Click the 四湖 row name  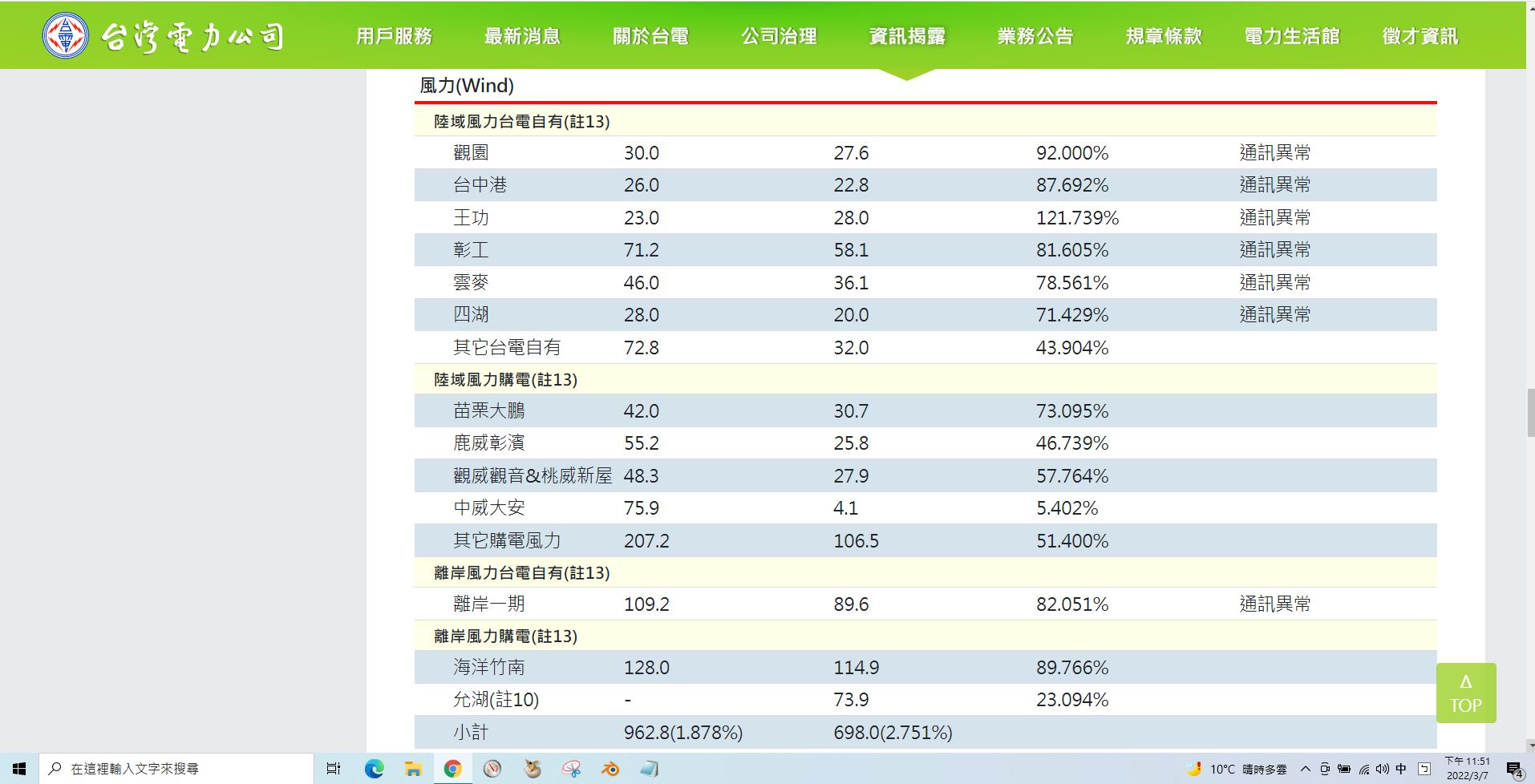click(x=471, y=314)
